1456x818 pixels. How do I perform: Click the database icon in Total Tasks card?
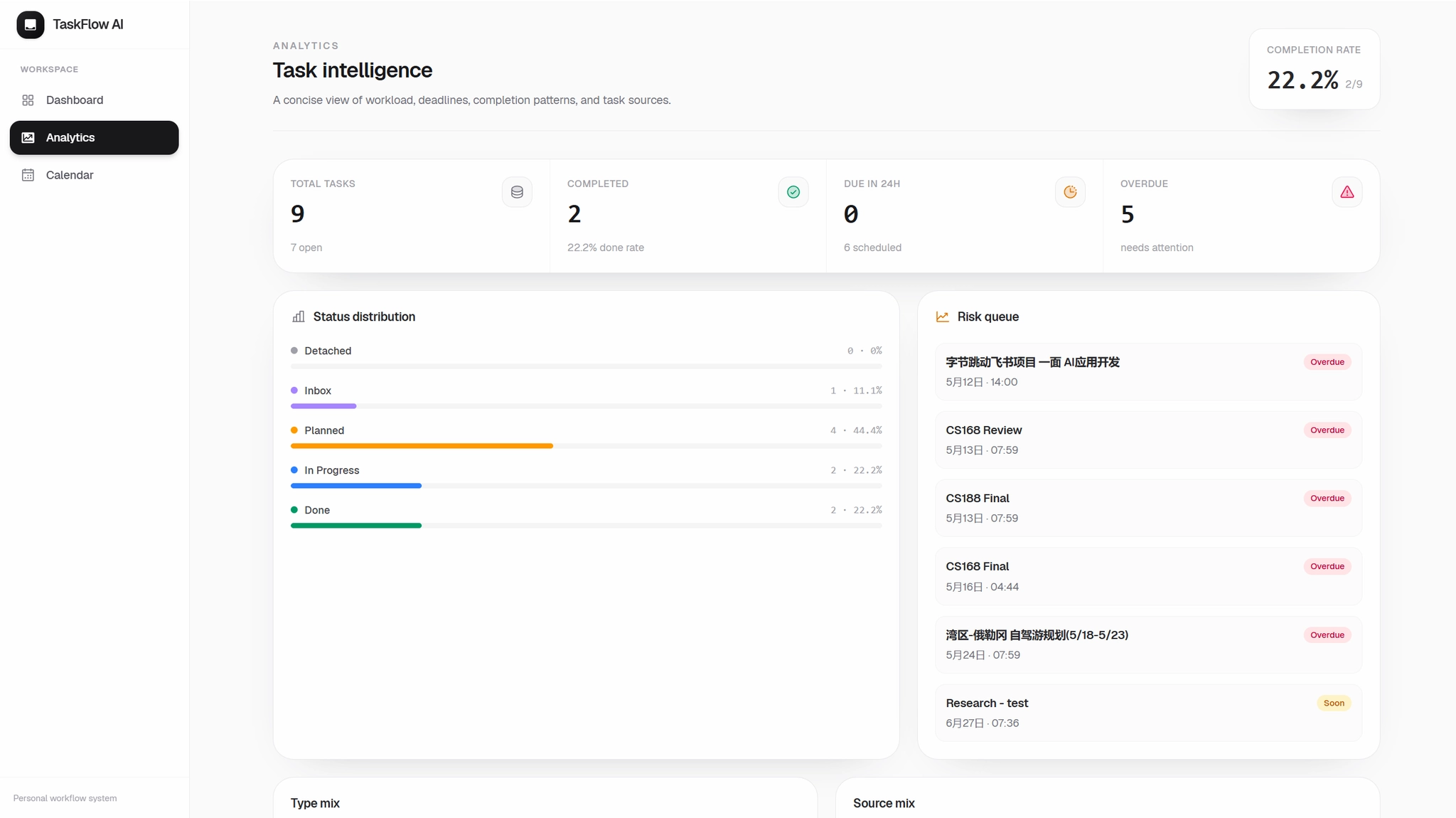click(x=517, y=192)
